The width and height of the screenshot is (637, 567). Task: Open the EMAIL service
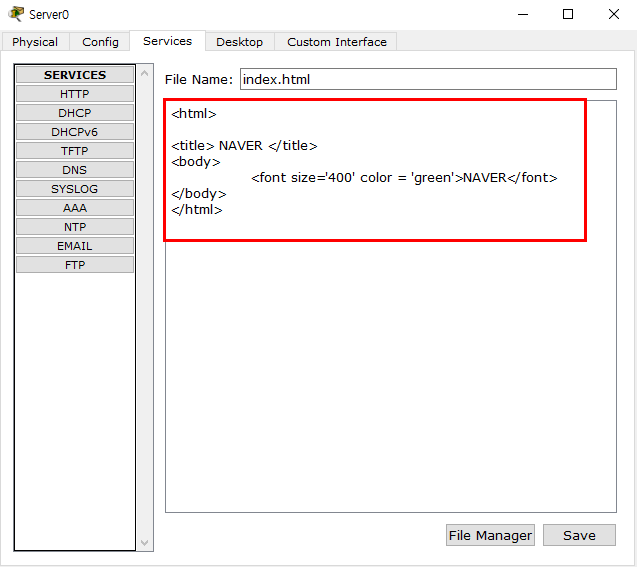click(x=75, y=246)
